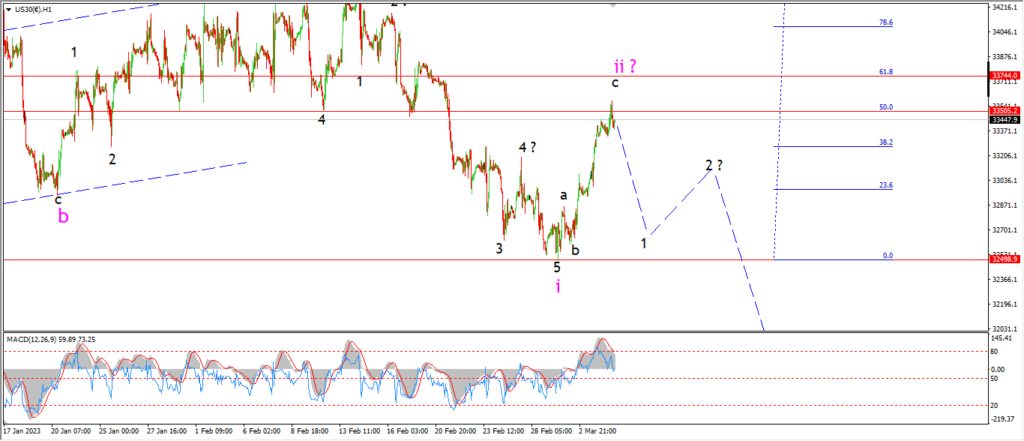Screen dimensions: 1024x441
Task: Click the red 32498.9 price level tag
Action: tap(1004, 259)
